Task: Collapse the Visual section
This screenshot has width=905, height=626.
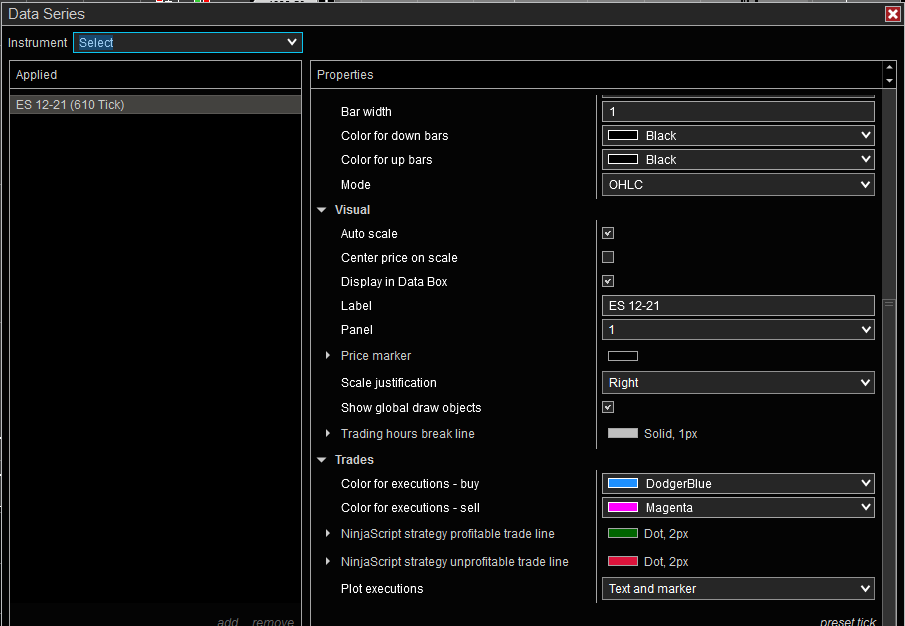Action: tap(322, 210)
